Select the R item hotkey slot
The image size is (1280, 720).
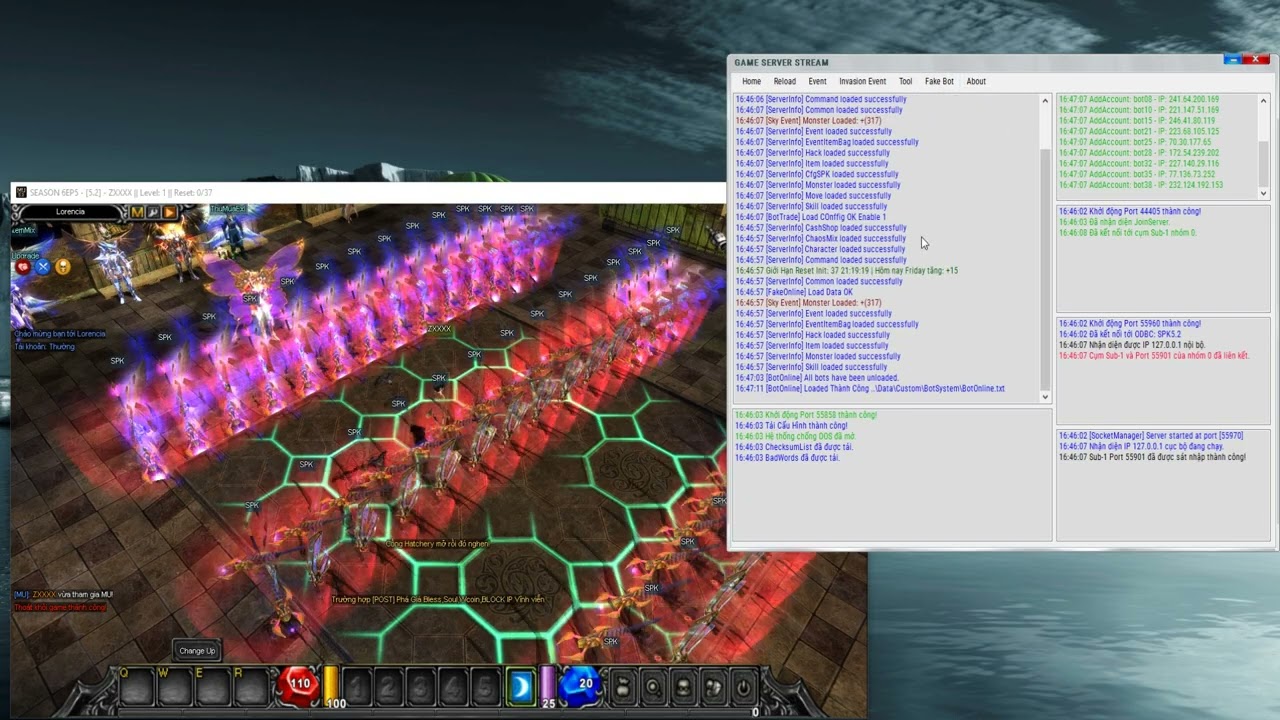251,687
